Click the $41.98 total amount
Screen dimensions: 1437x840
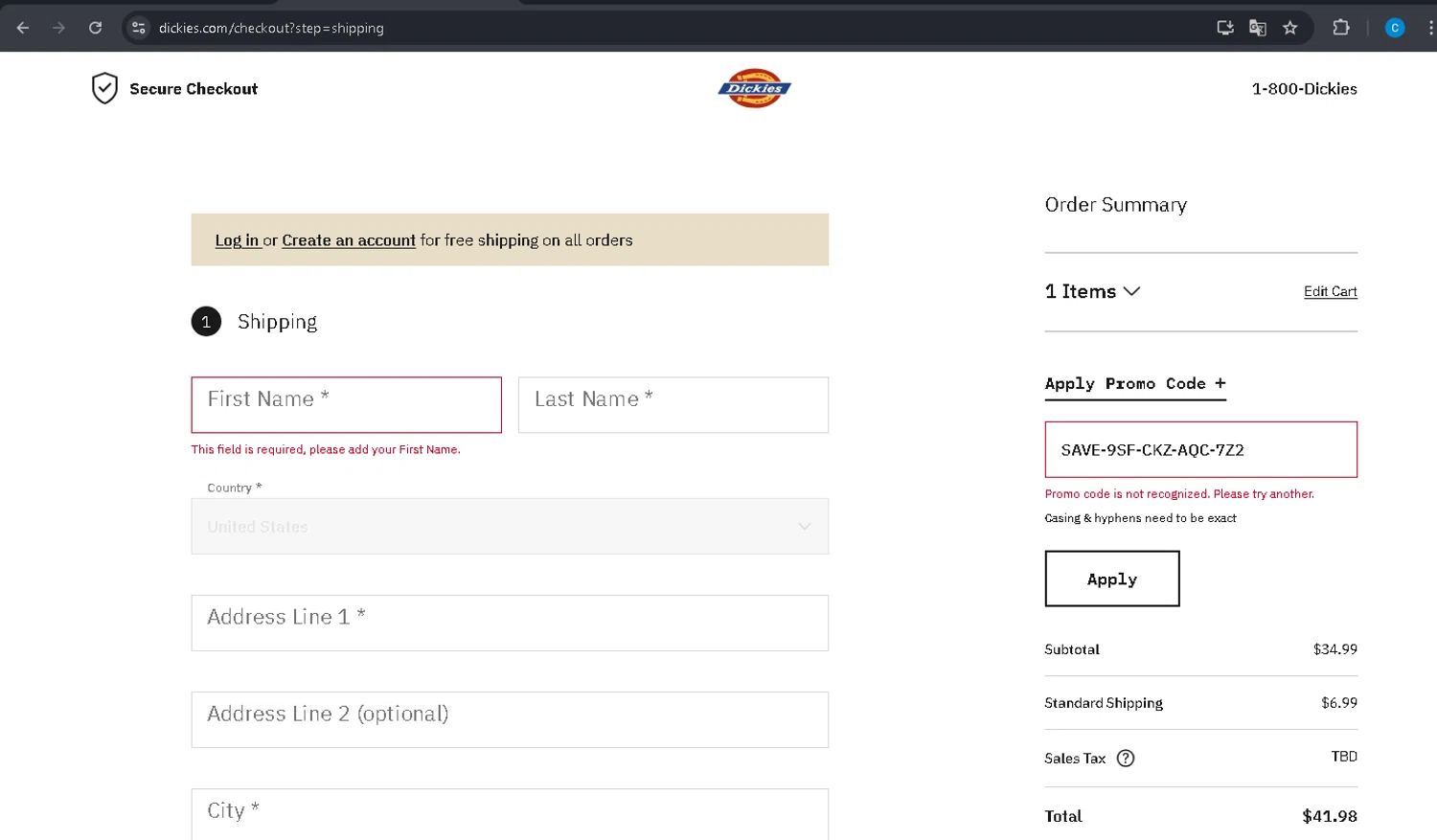click(x=1329, y=816)
